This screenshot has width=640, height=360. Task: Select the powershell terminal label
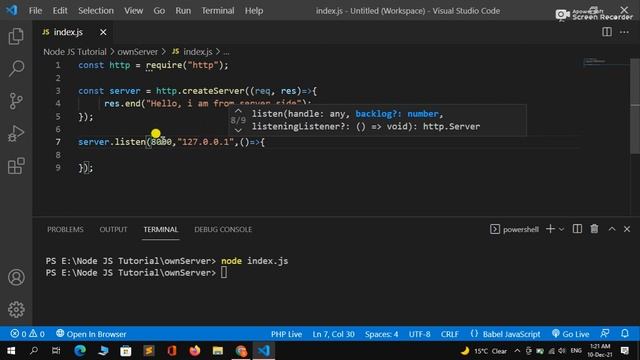click(x=514, y=229)
